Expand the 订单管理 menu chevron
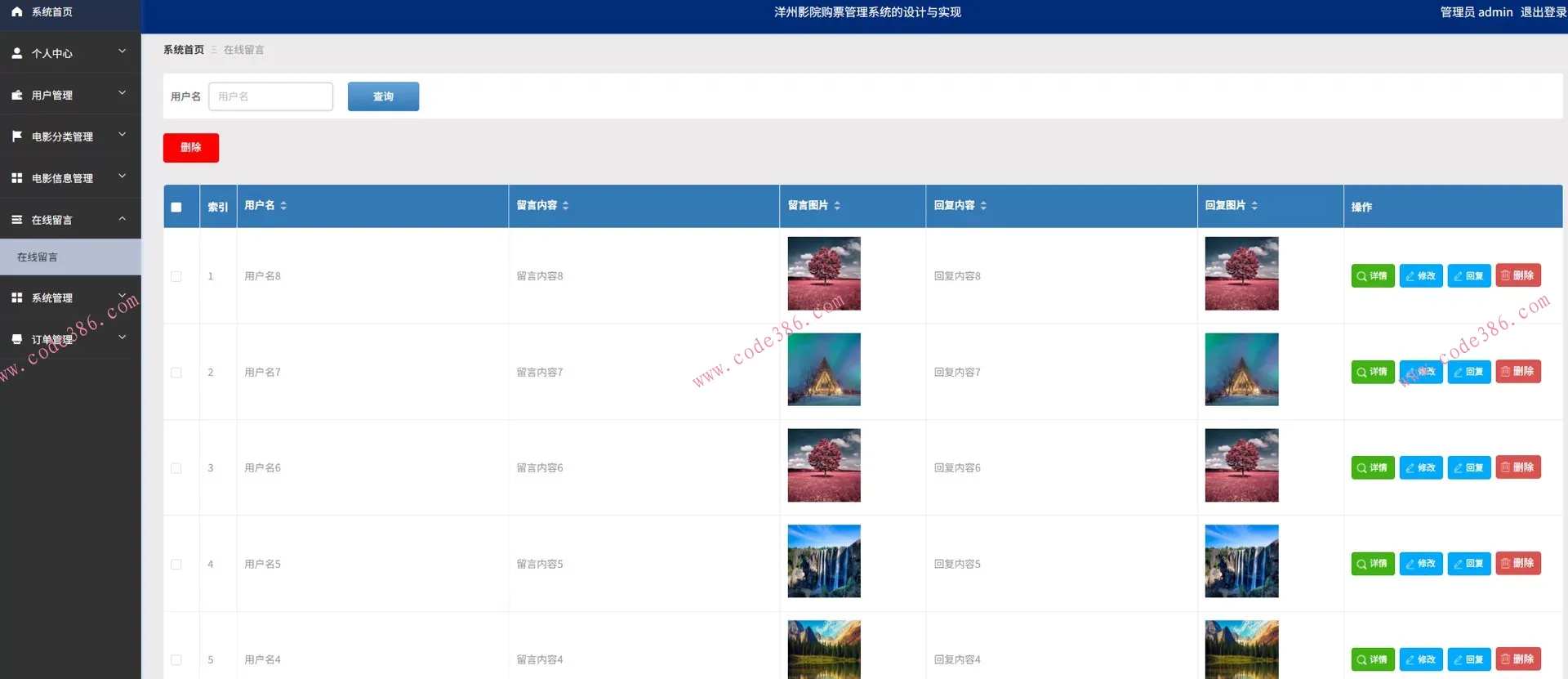Screen dimensions: 1568x679 [122, 337]
